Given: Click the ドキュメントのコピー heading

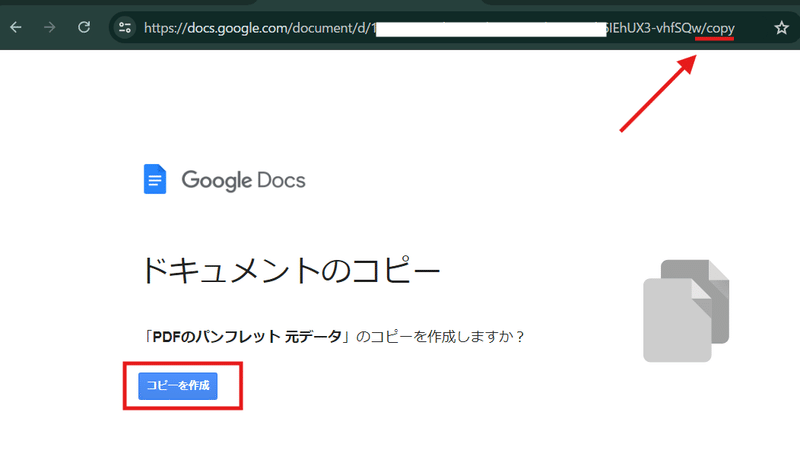Looking at the screenshot, I should pyautogui.click(x=291, y=270).
